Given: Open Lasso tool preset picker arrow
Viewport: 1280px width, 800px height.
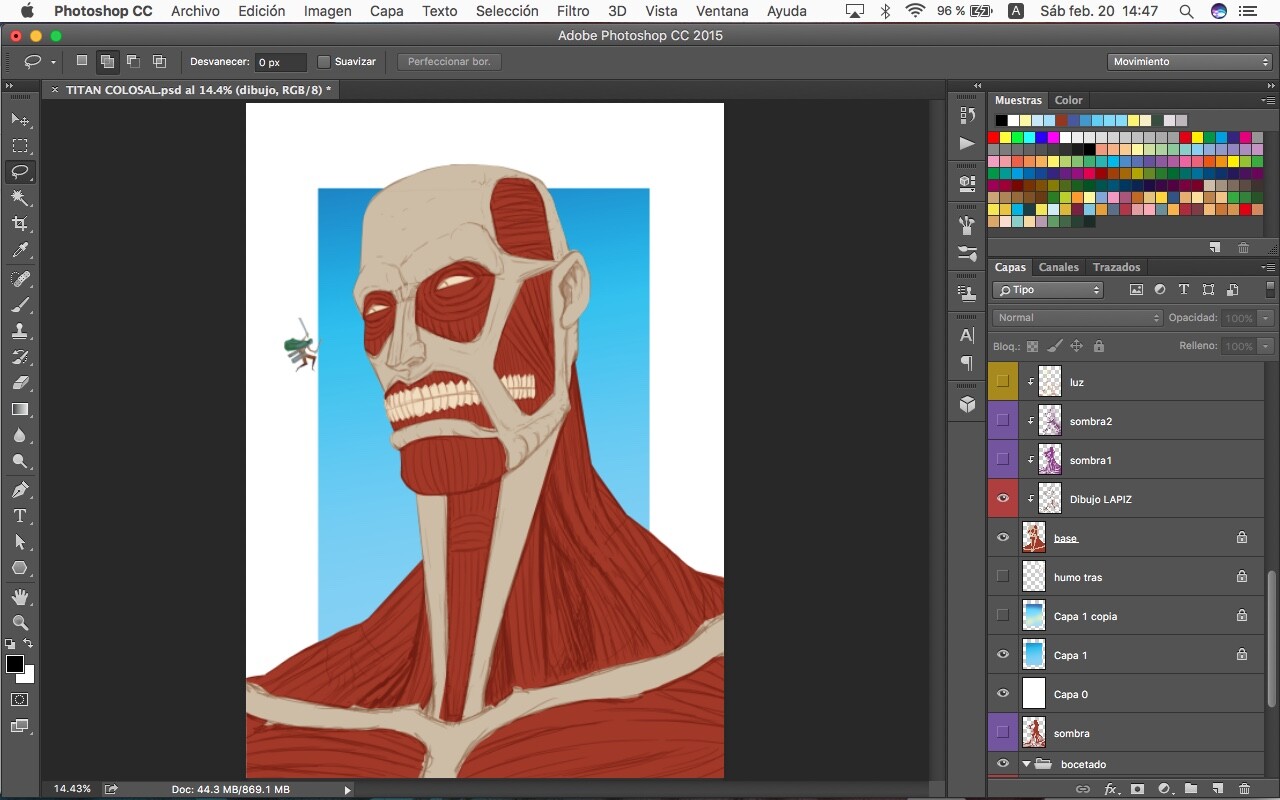Looking at the screenshot, I should pyautogui.click(x=53, y=62).
